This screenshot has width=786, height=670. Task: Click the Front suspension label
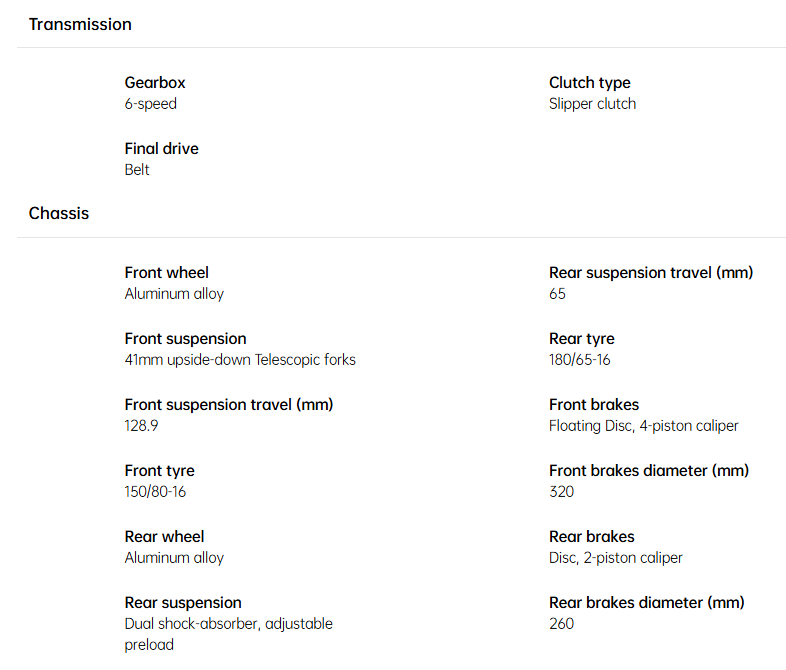click(x=185, y=339)
